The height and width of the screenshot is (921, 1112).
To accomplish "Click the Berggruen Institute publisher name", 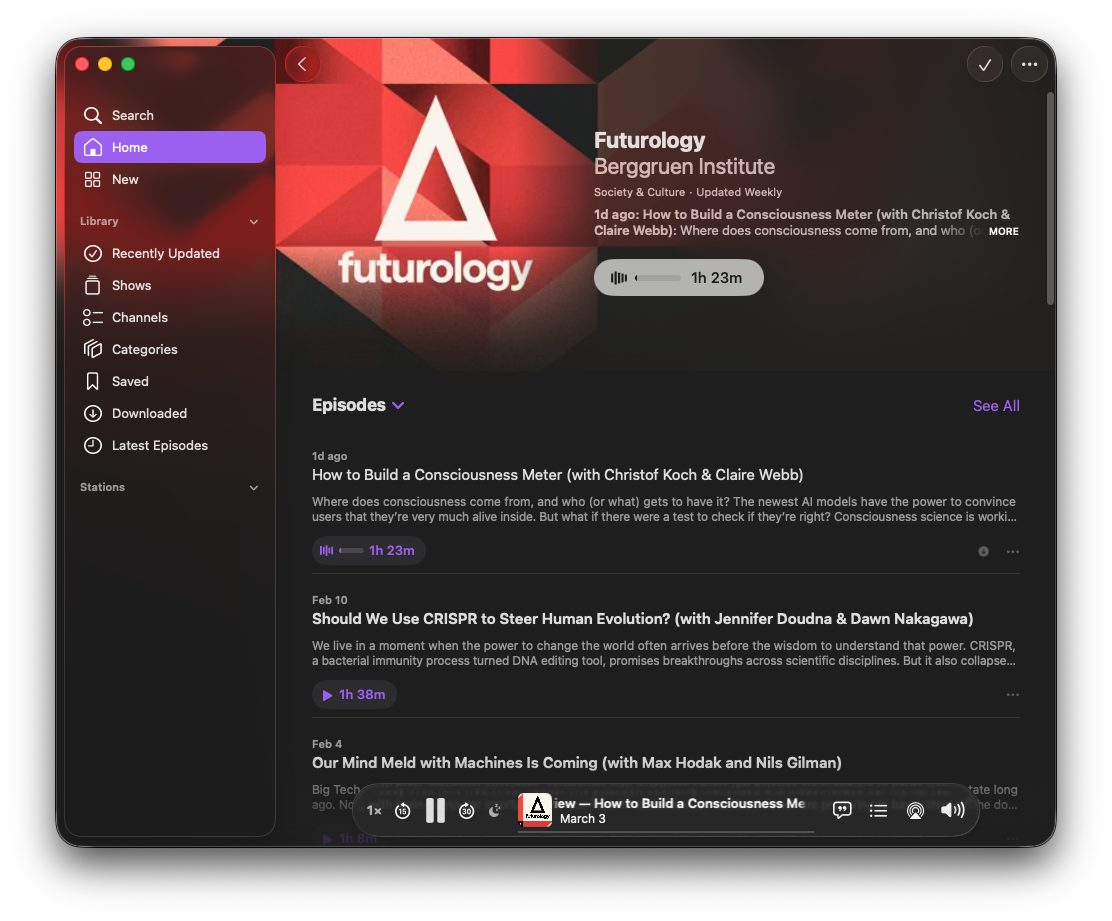I will pyautogui.click(x=684, y=167).
